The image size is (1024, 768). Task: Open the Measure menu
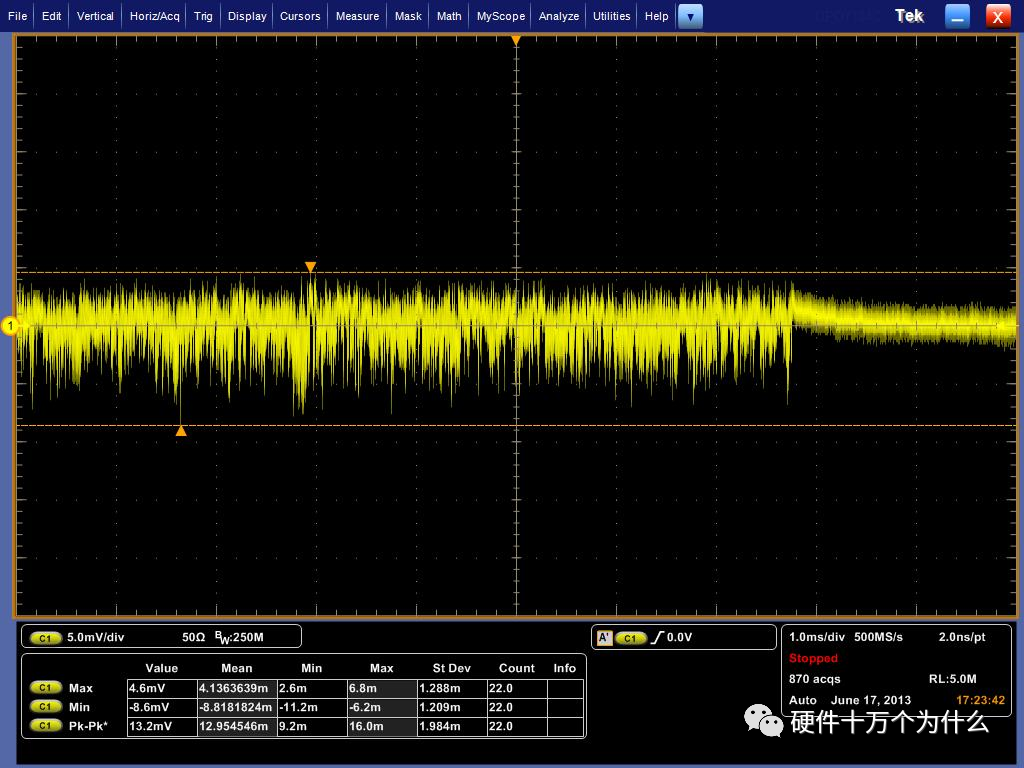click(x=357, y=16)
